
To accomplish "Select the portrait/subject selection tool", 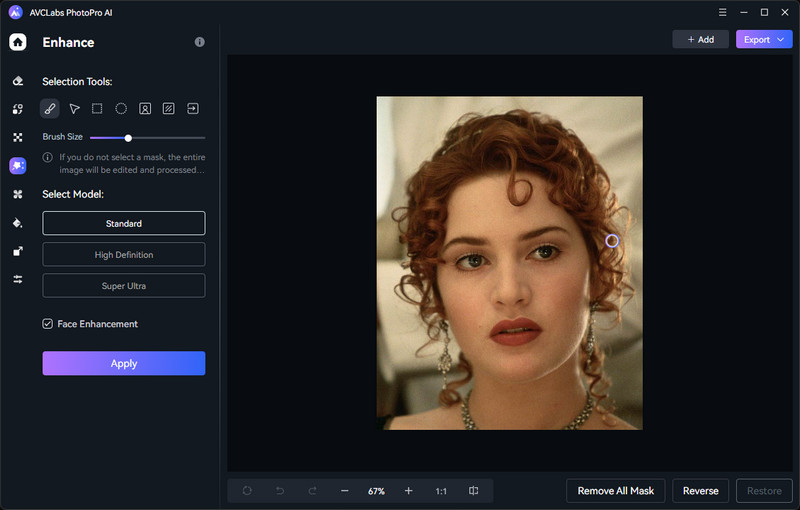I will (145, 109).
